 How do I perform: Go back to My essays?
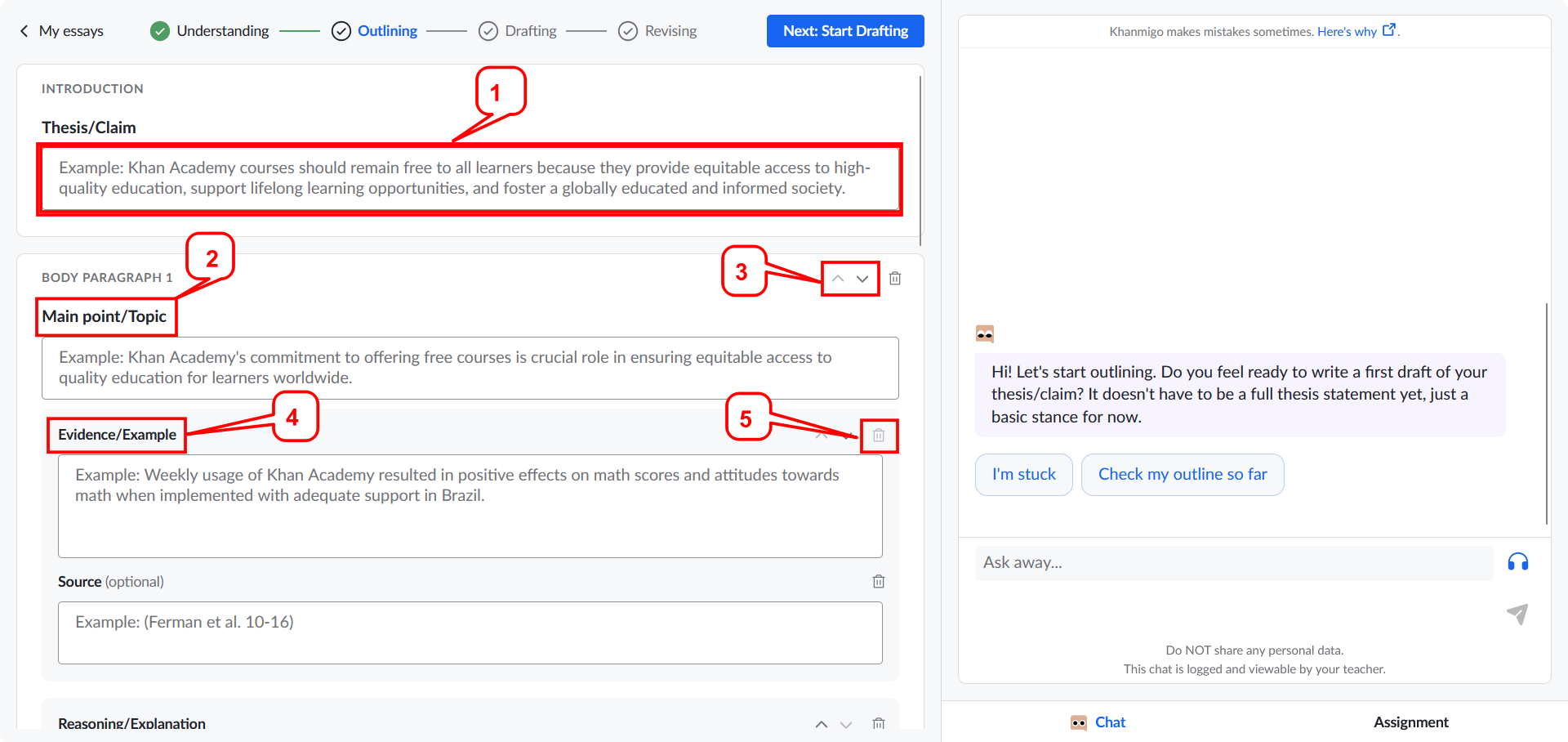(61, 31)
